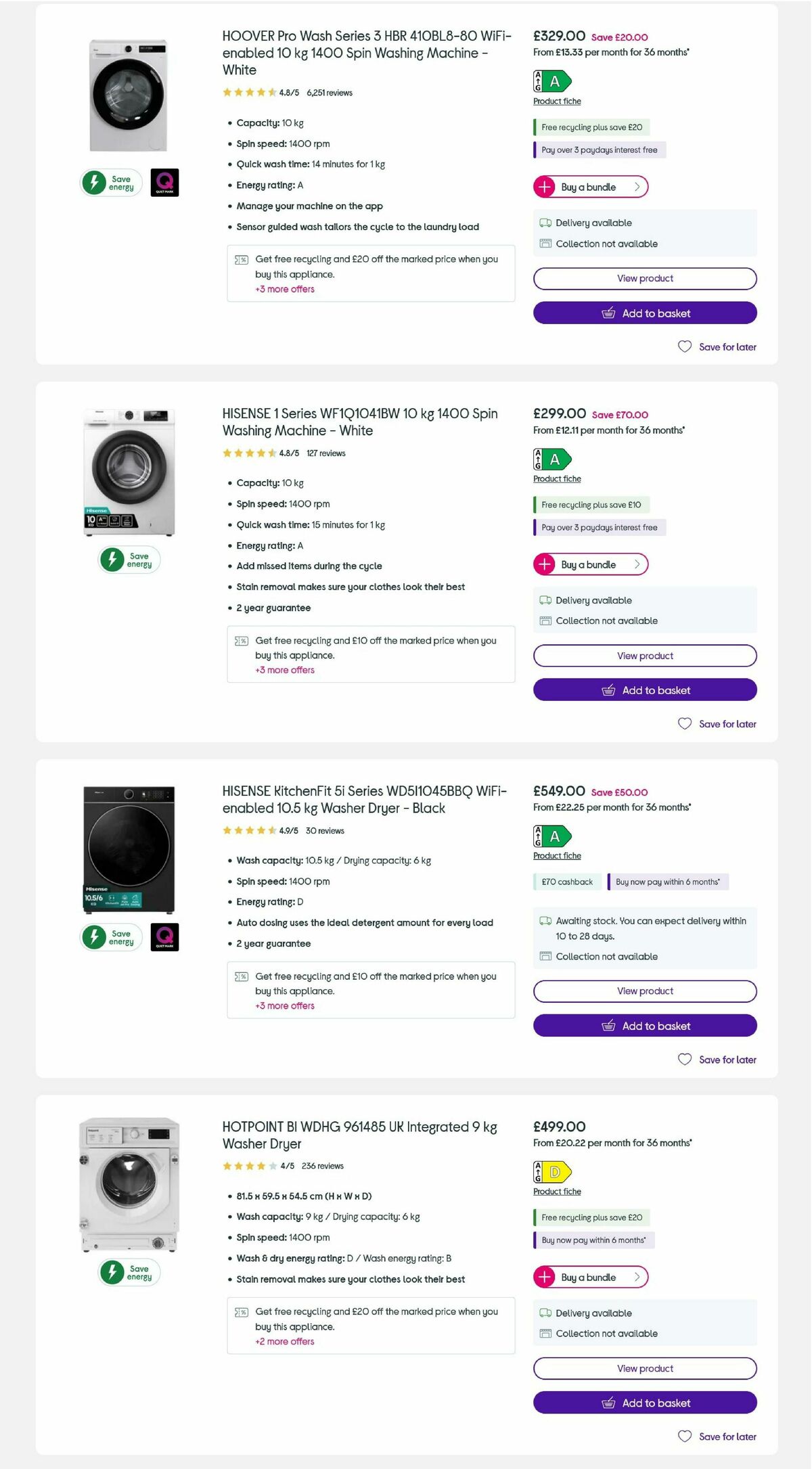Open the Product fiche for the Hisense 1 Series

click(x=556, y=478)
